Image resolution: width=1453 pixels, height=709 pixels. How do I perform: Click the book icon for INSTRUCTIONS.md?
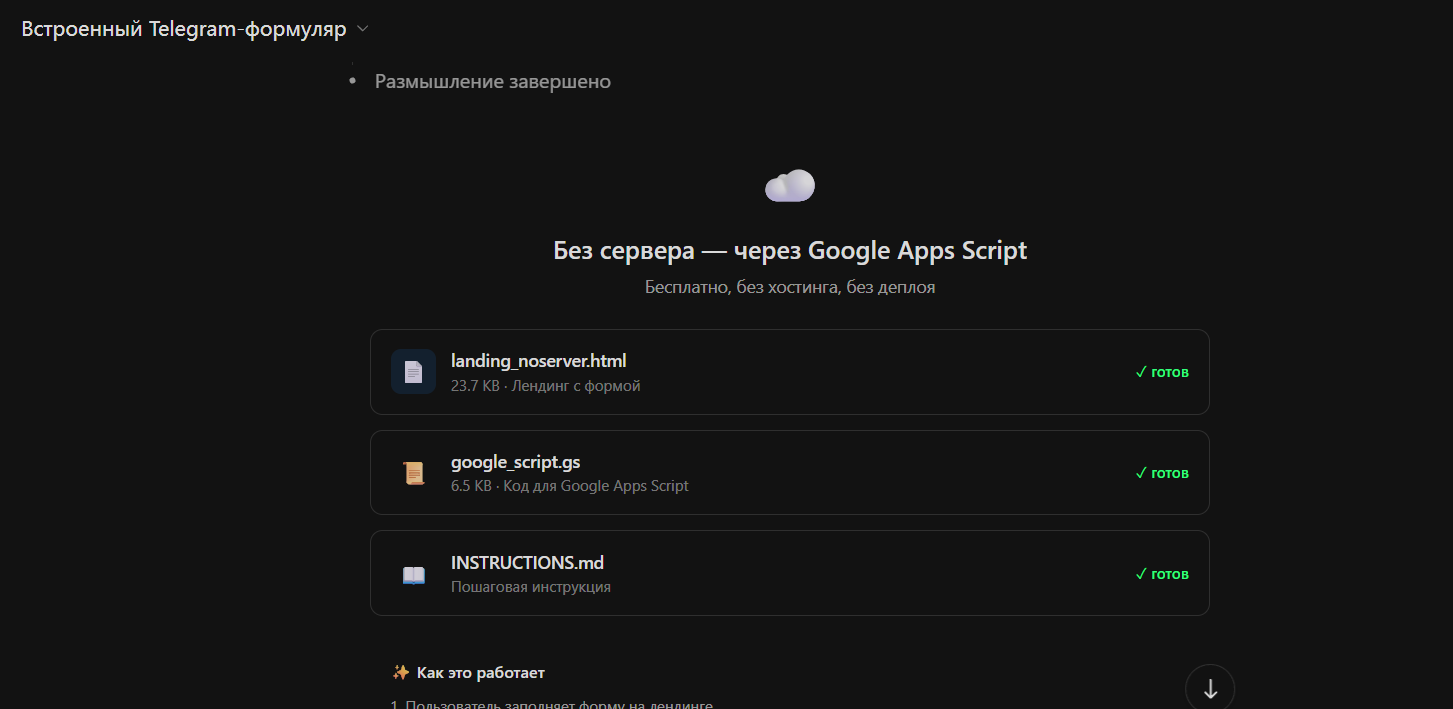tap(413, 575)
